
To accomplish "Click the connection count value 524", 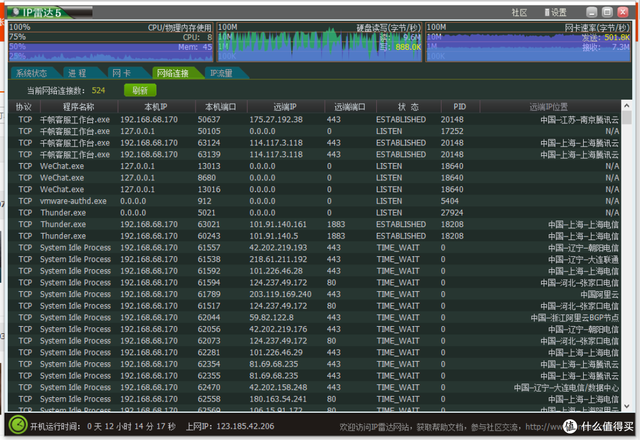I will [x=98, y=90].
